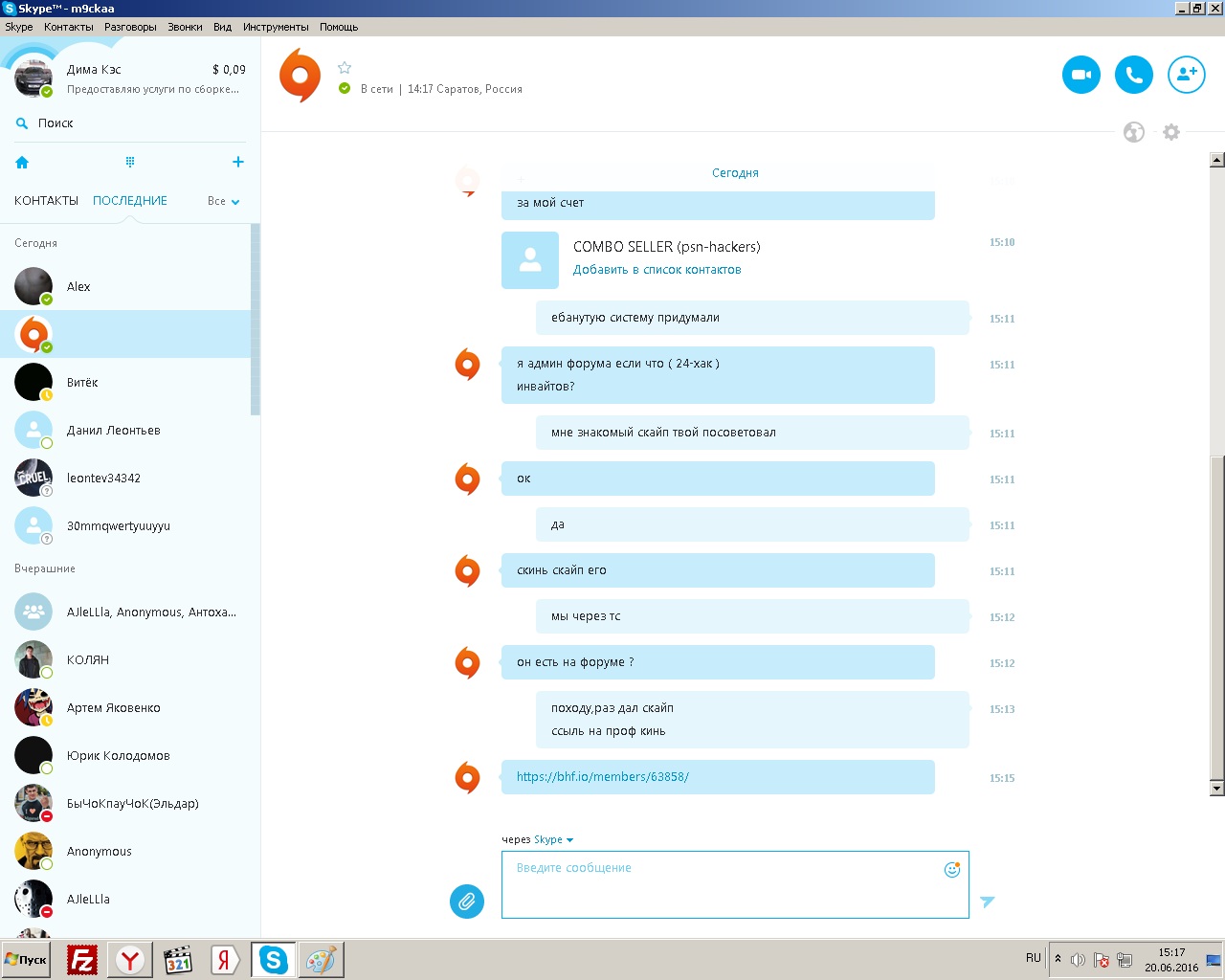Click the plus icon to add a contact

238,162
